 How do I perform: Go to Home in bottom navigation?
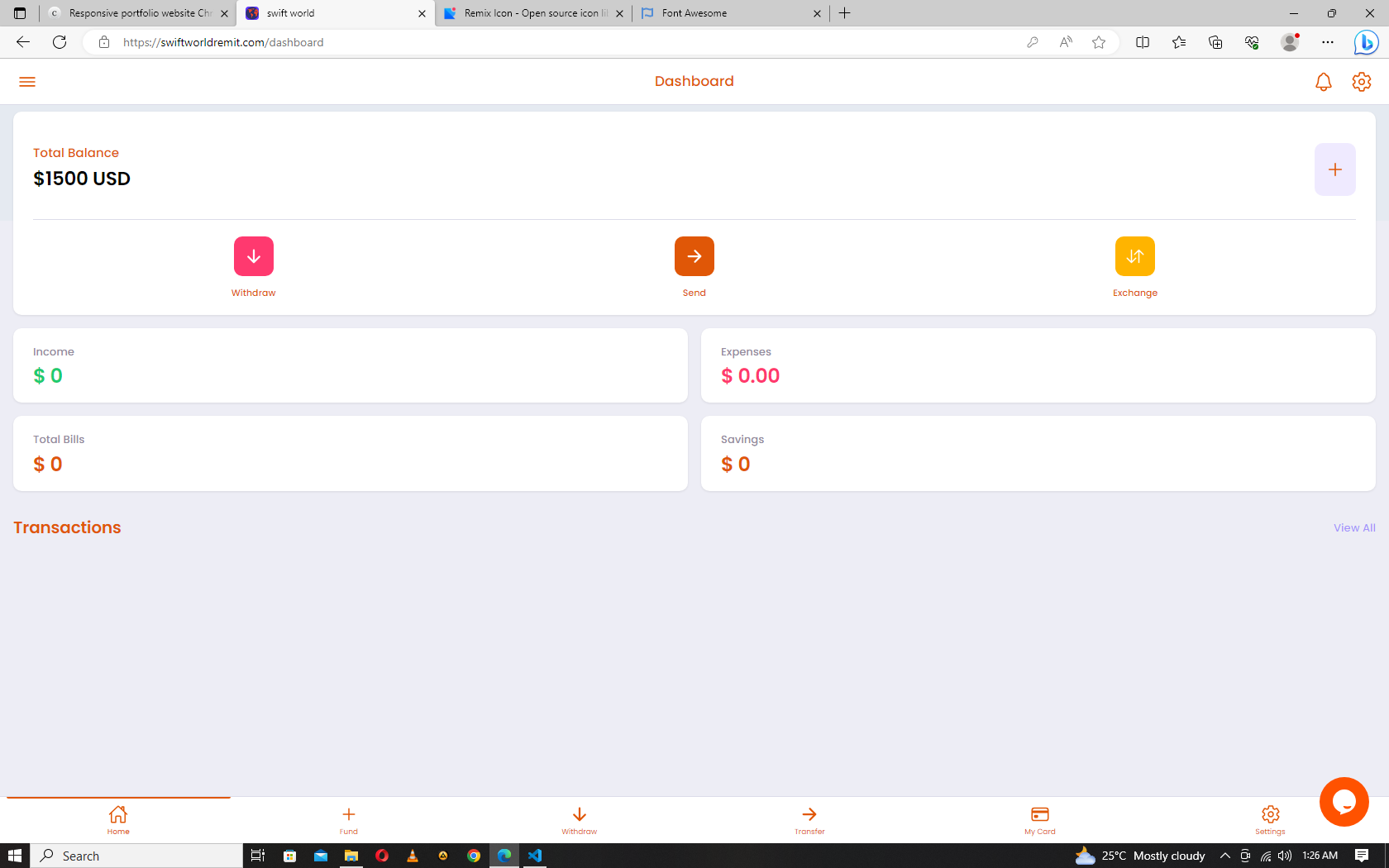pos(118,820)
